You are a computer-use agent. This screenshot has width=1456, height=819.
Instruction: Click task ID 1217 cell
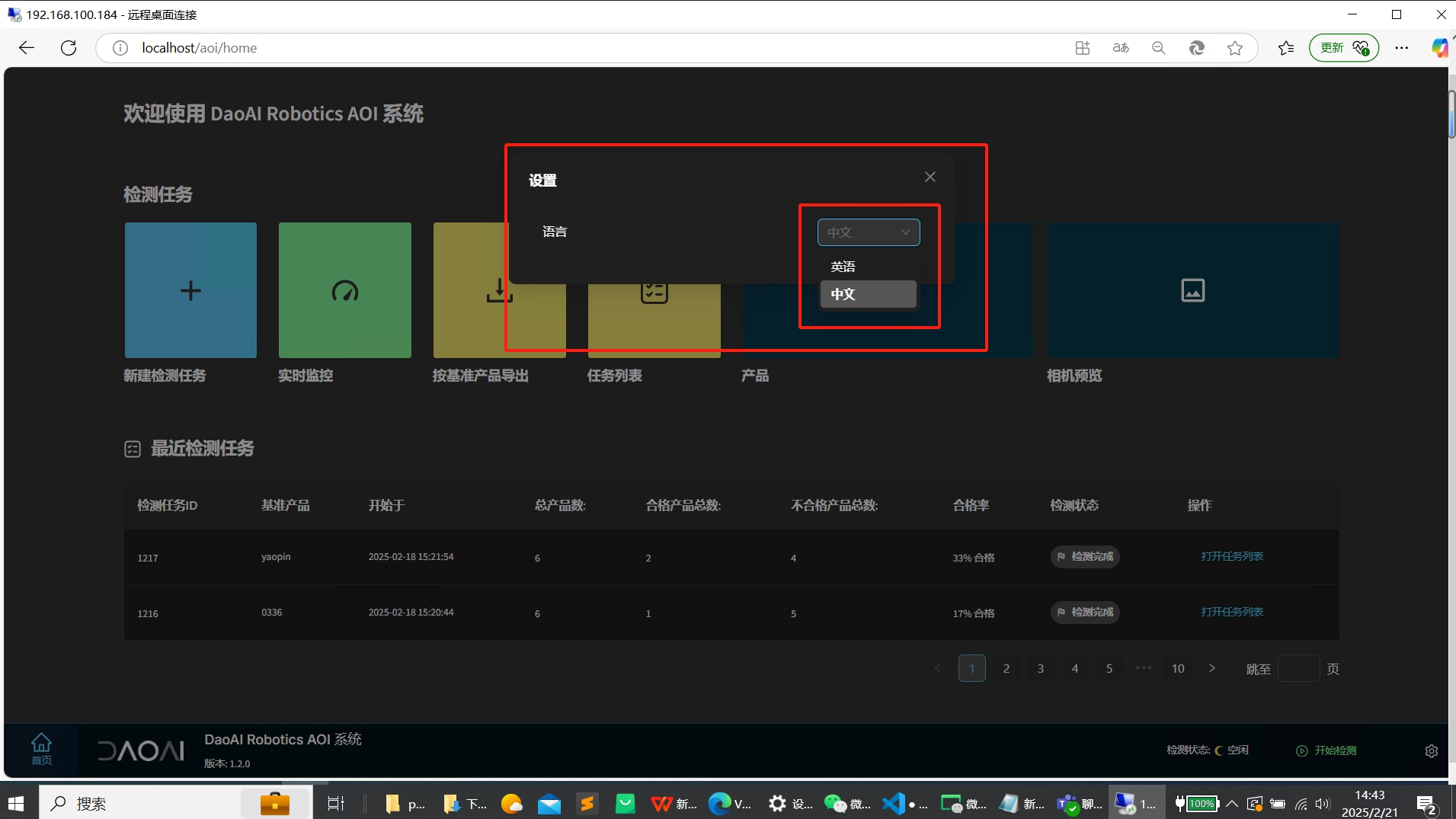point(148,558)
